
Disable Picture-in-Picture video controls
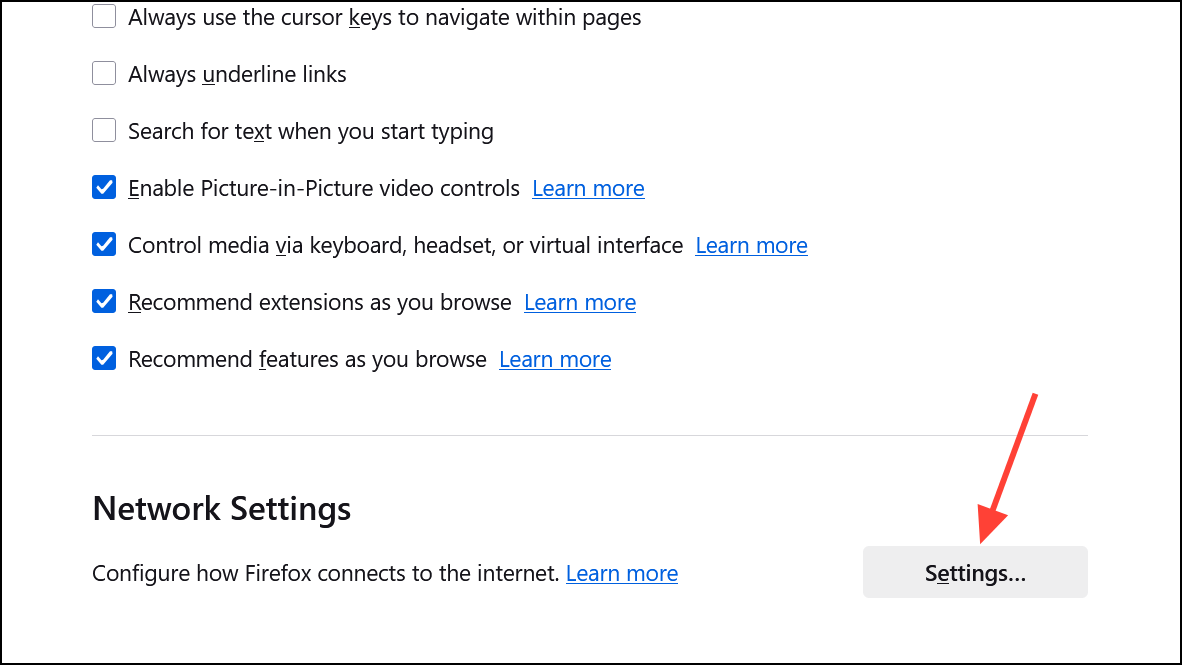[104, 187]
